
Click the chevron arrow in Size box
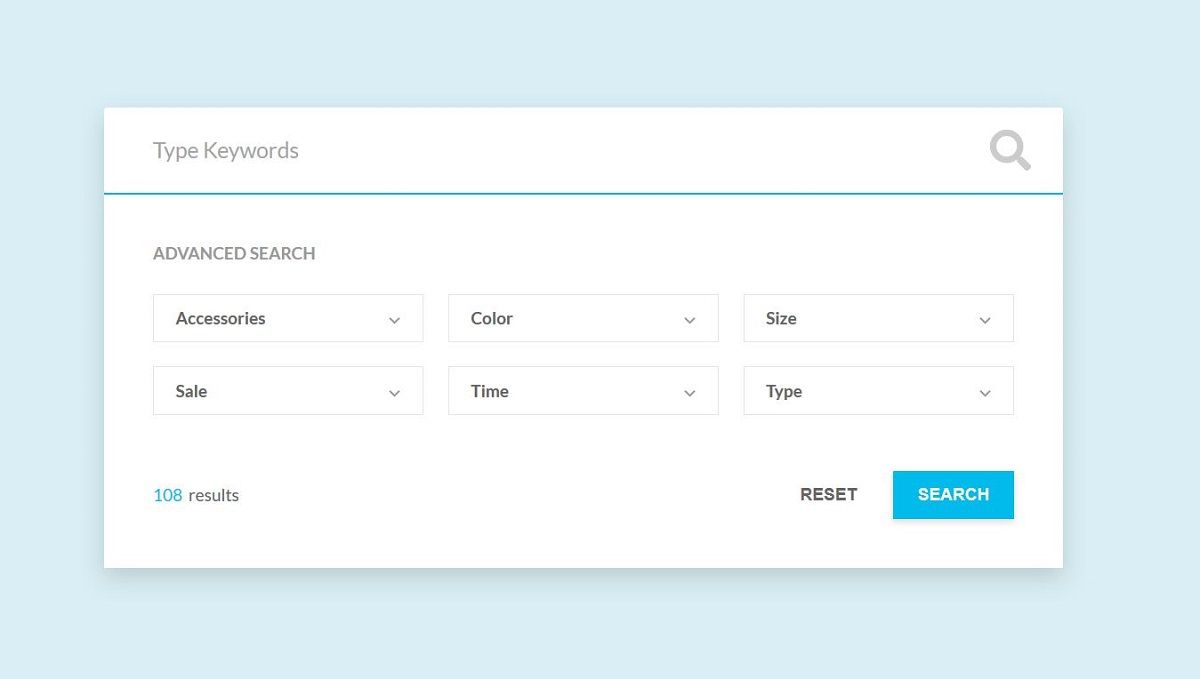pyautogui.click(x=985, y=320)
